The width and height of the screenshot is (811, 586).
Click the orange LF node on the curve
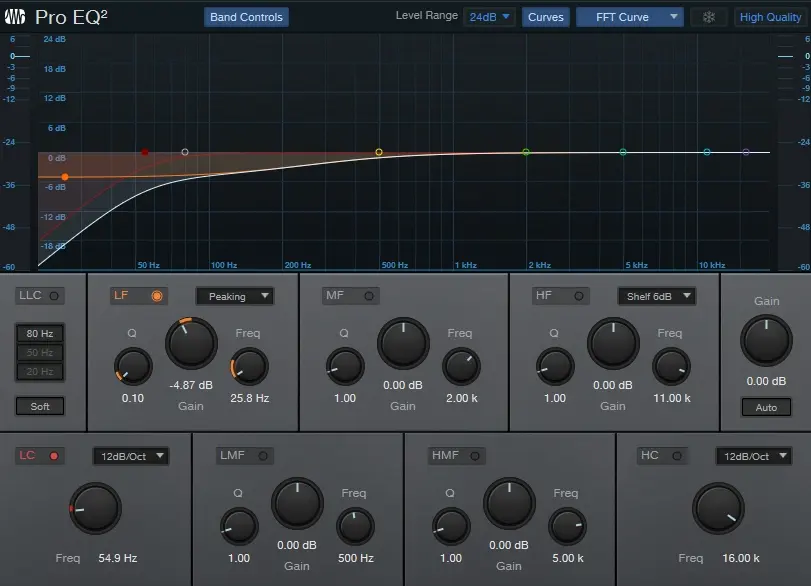65,177
